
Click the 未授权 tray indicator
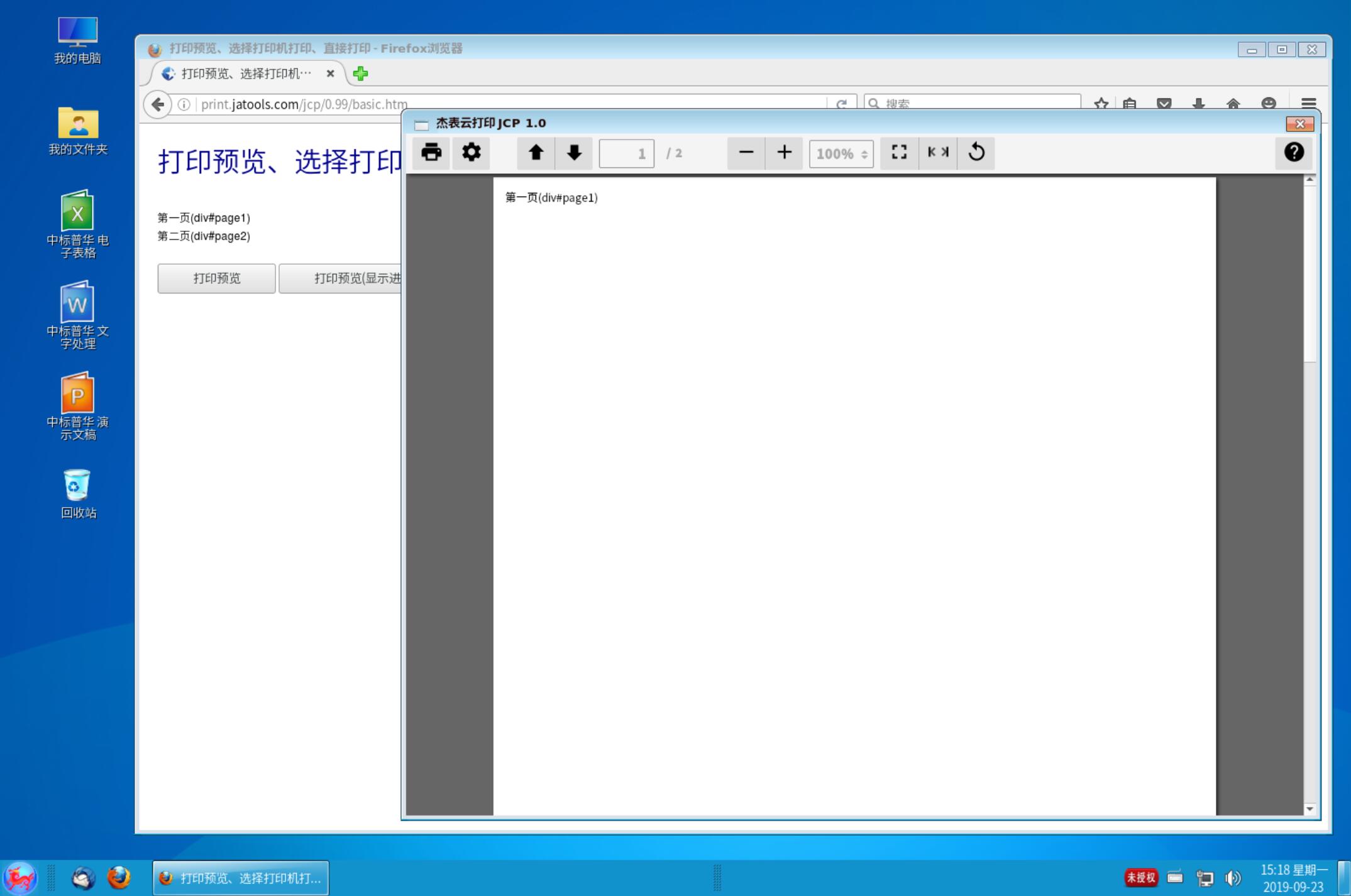pyautogui.click(x=1141, y=877)
